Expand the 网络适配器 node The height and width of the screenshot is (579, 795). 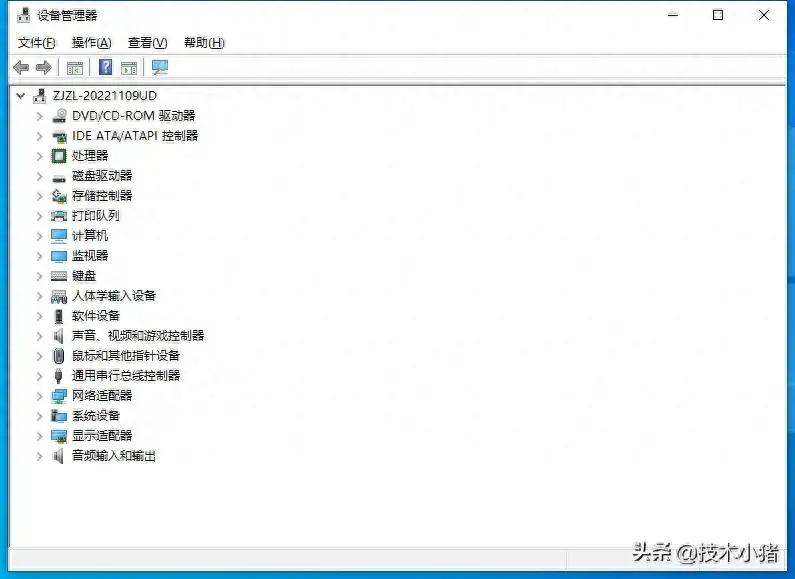pos(40,396)
